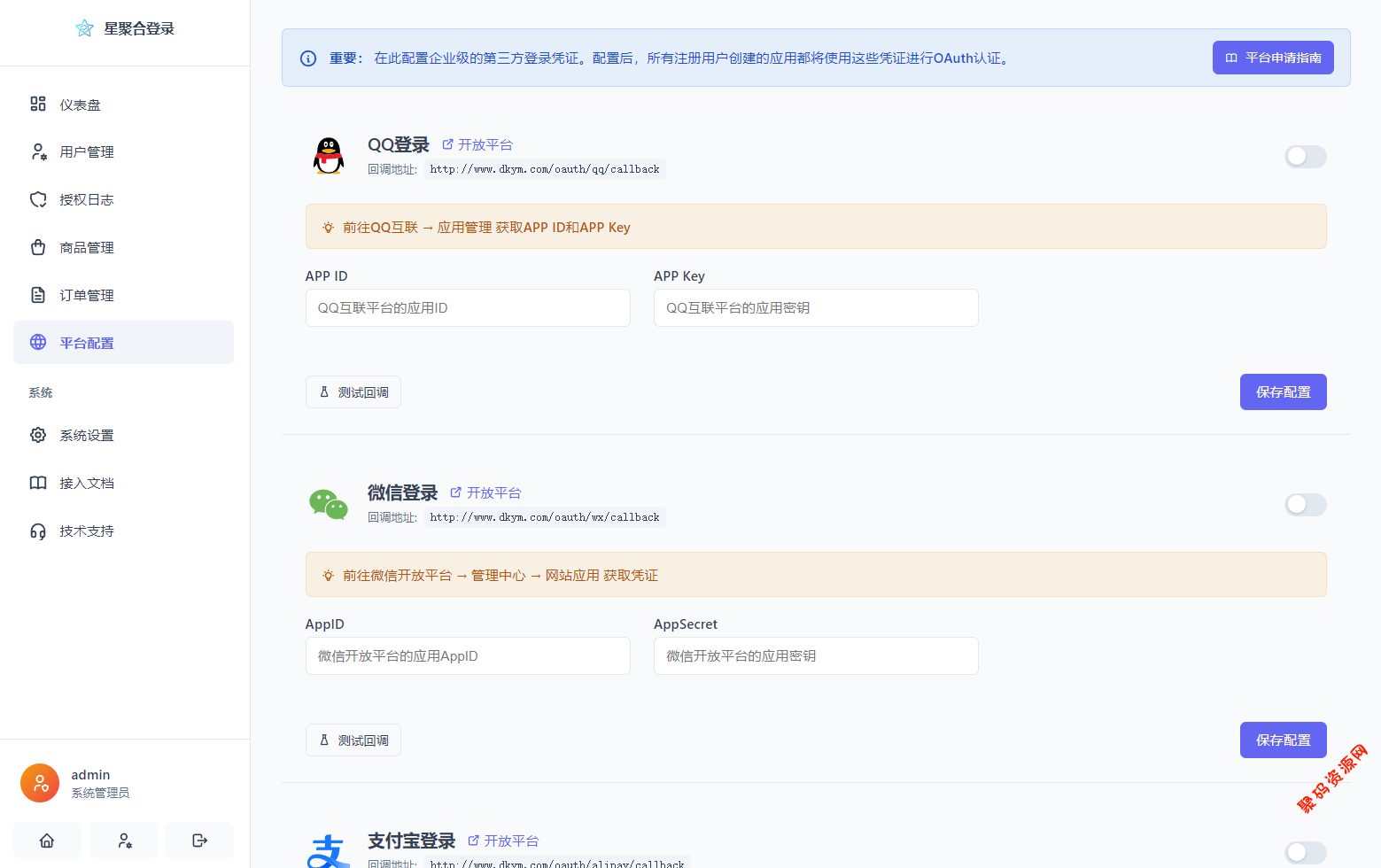
Task: Click the star logo beside 星聚合登录
Action: (84, 28)
